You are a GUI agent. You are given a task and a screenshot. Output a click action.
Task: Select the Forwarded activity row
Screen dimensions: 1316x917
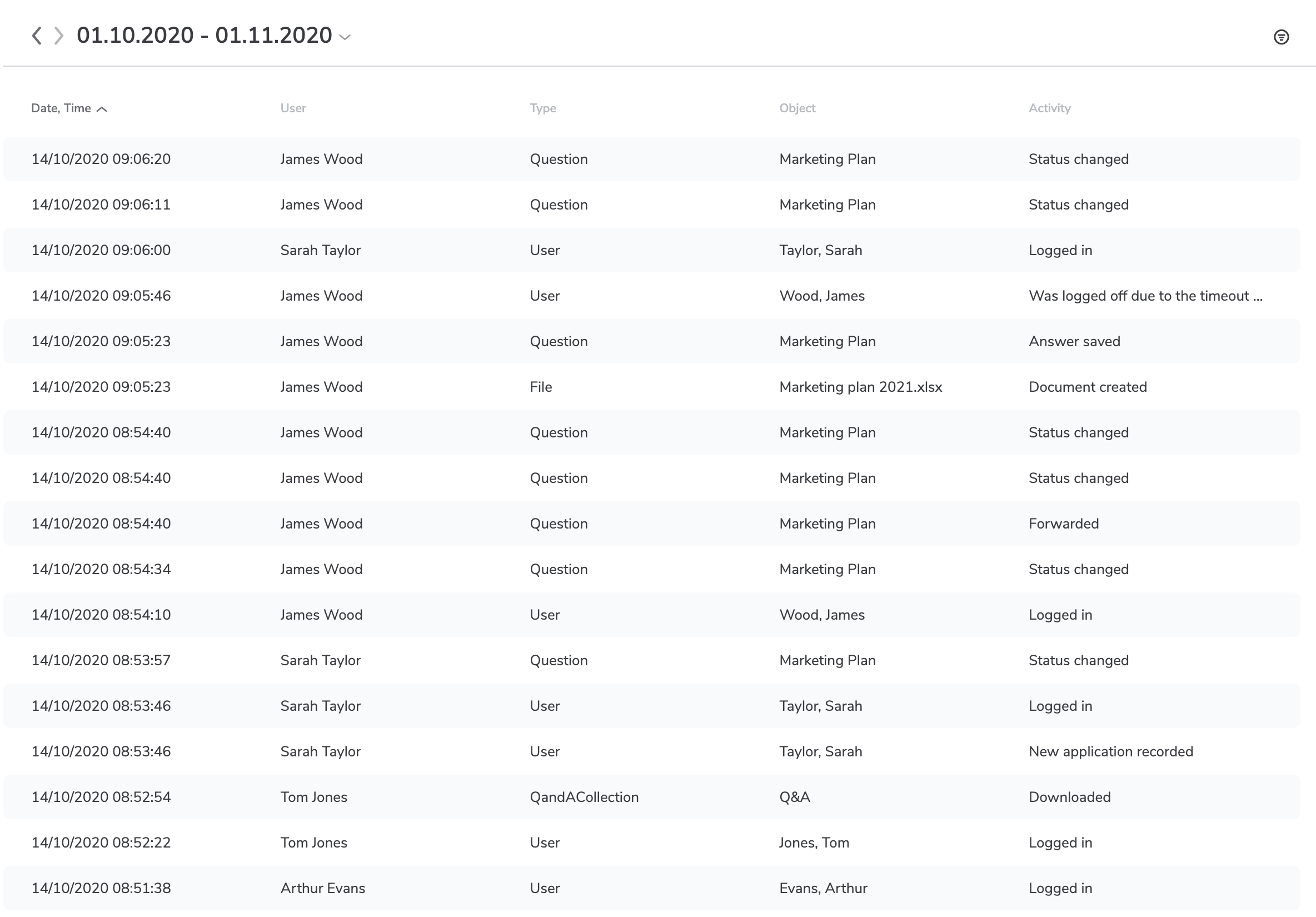click(x=658, y=524)
